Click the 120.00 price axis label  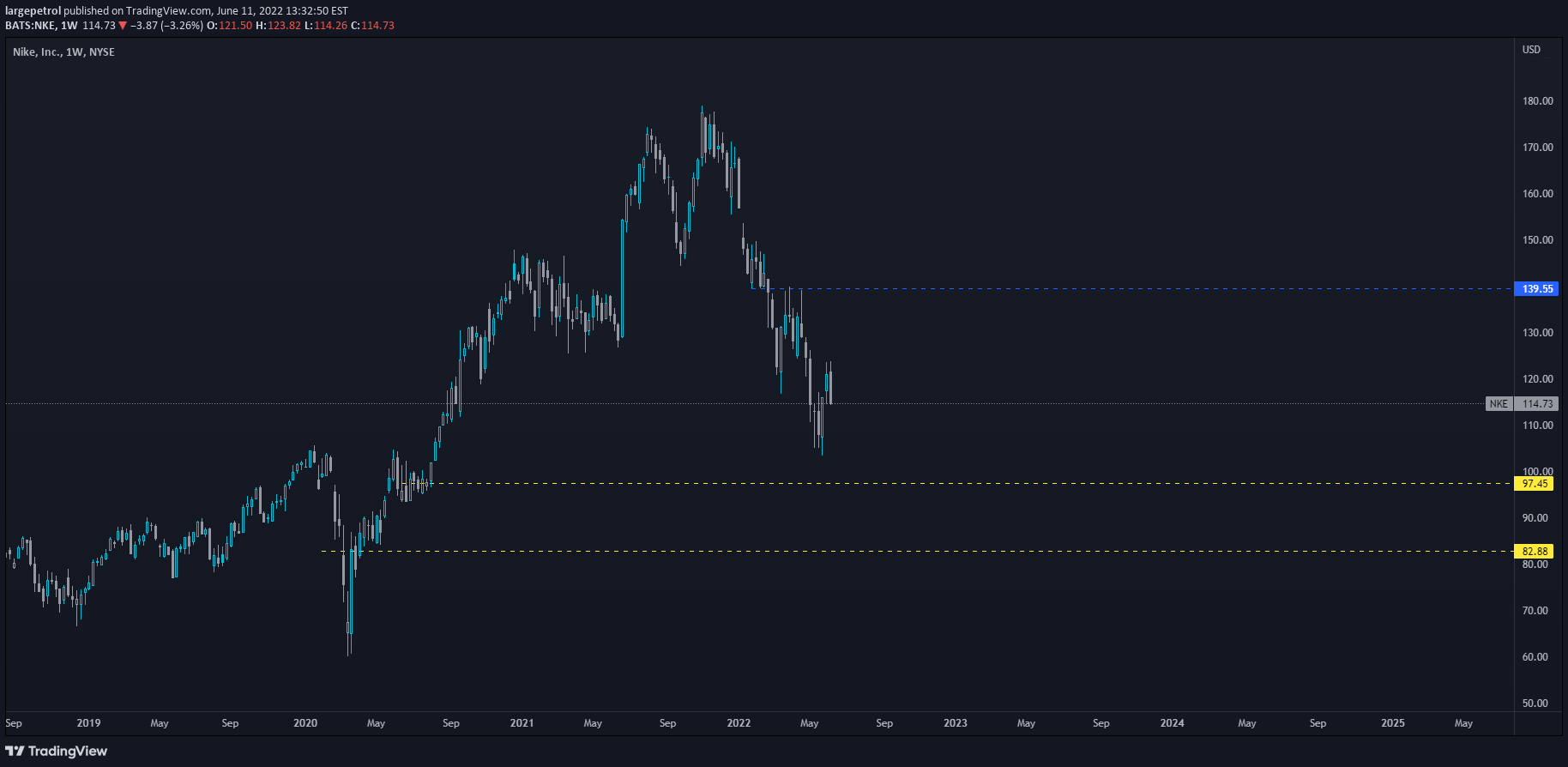click(x=1538, y=379)
